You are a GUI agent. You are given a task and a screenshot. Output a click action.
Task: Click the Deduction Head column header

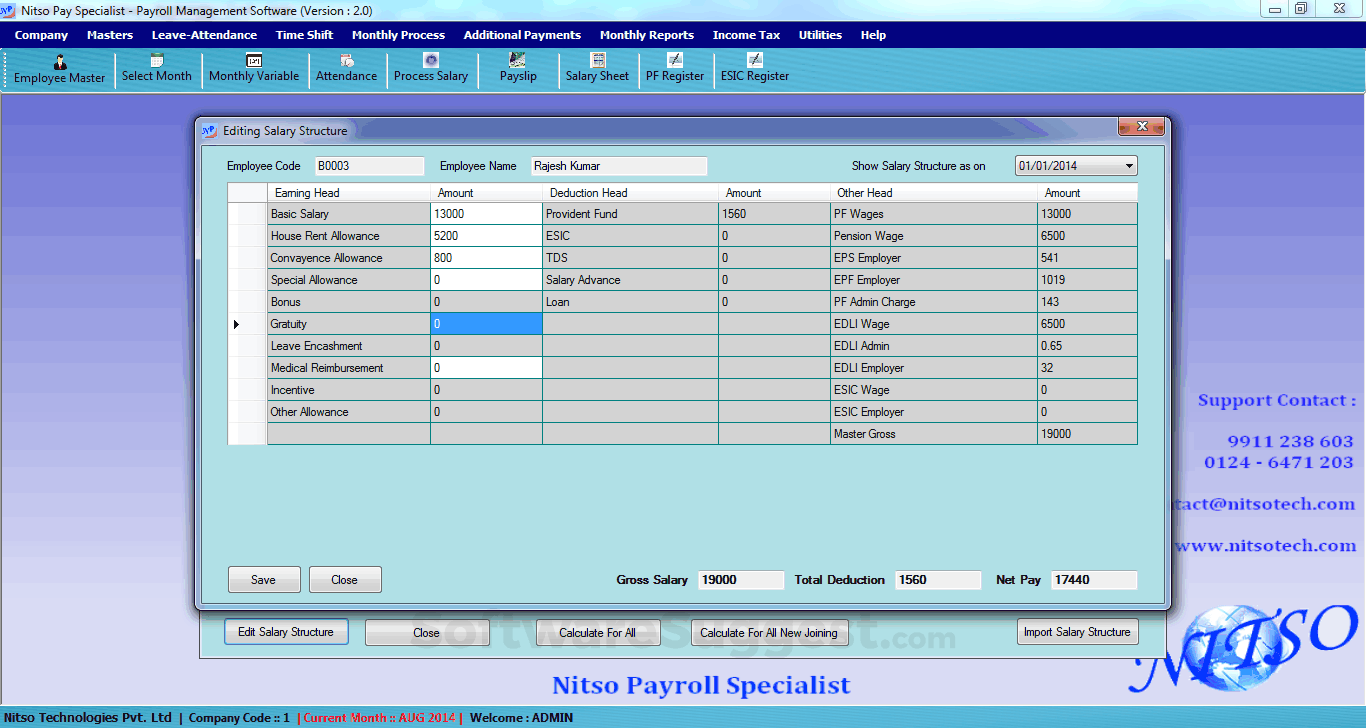[630, 193]
